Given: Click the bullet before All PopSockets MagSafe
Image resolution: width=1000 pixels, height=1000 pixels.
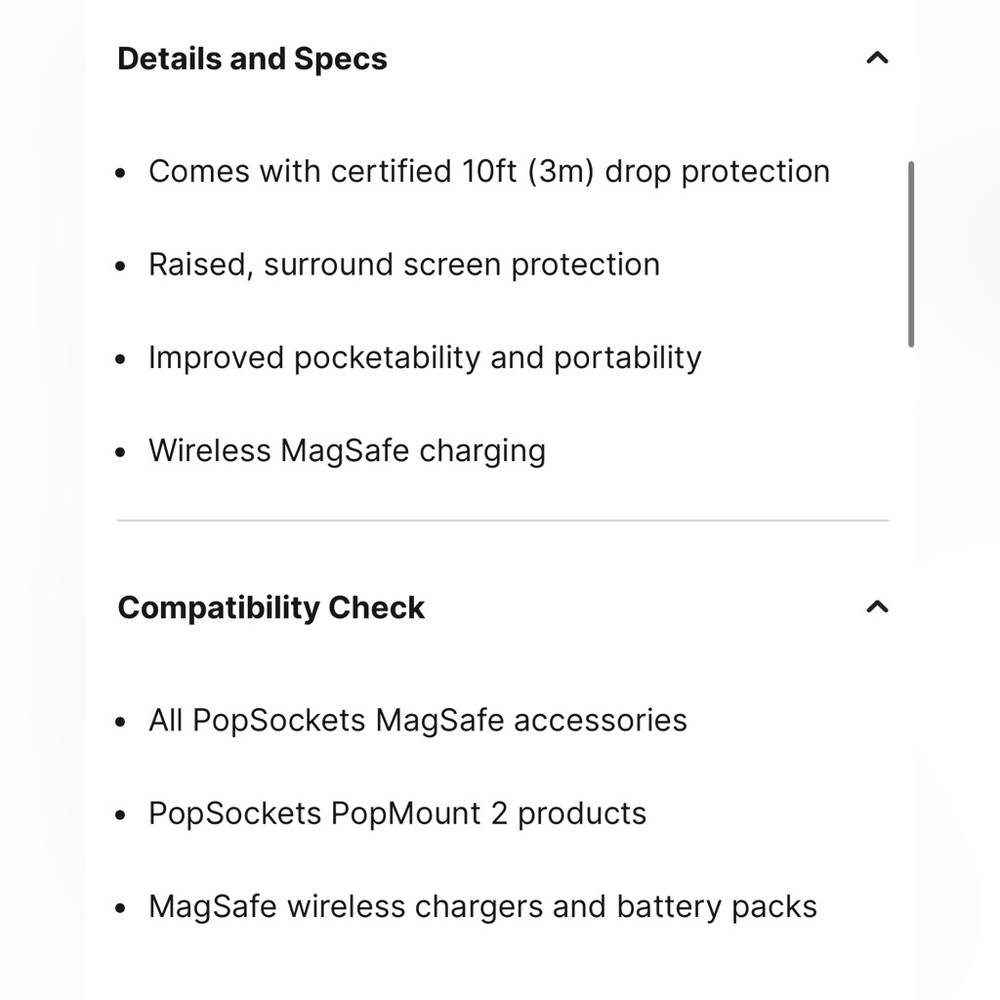Looking at the screenshot, I should 121,722.
